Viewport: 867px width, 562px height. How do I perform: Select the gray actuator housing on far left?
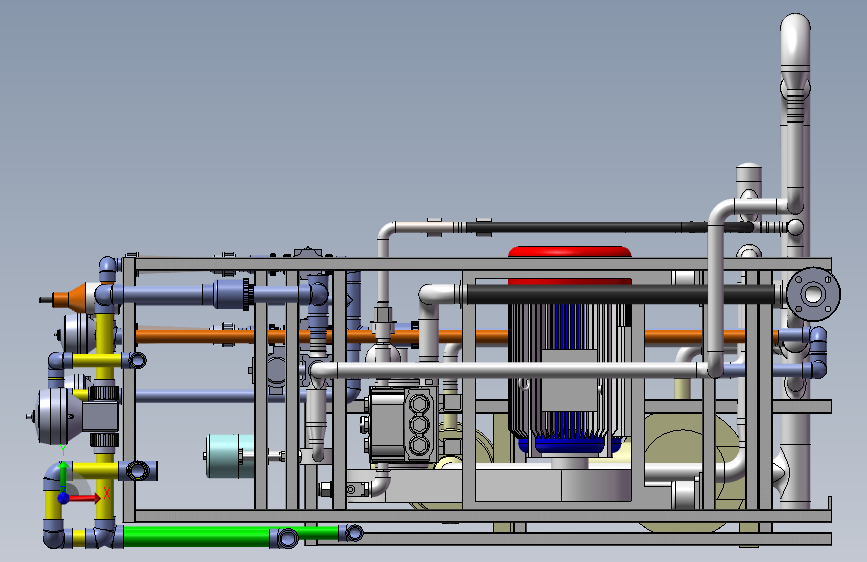pyautogui.click(x=60, y=416)
